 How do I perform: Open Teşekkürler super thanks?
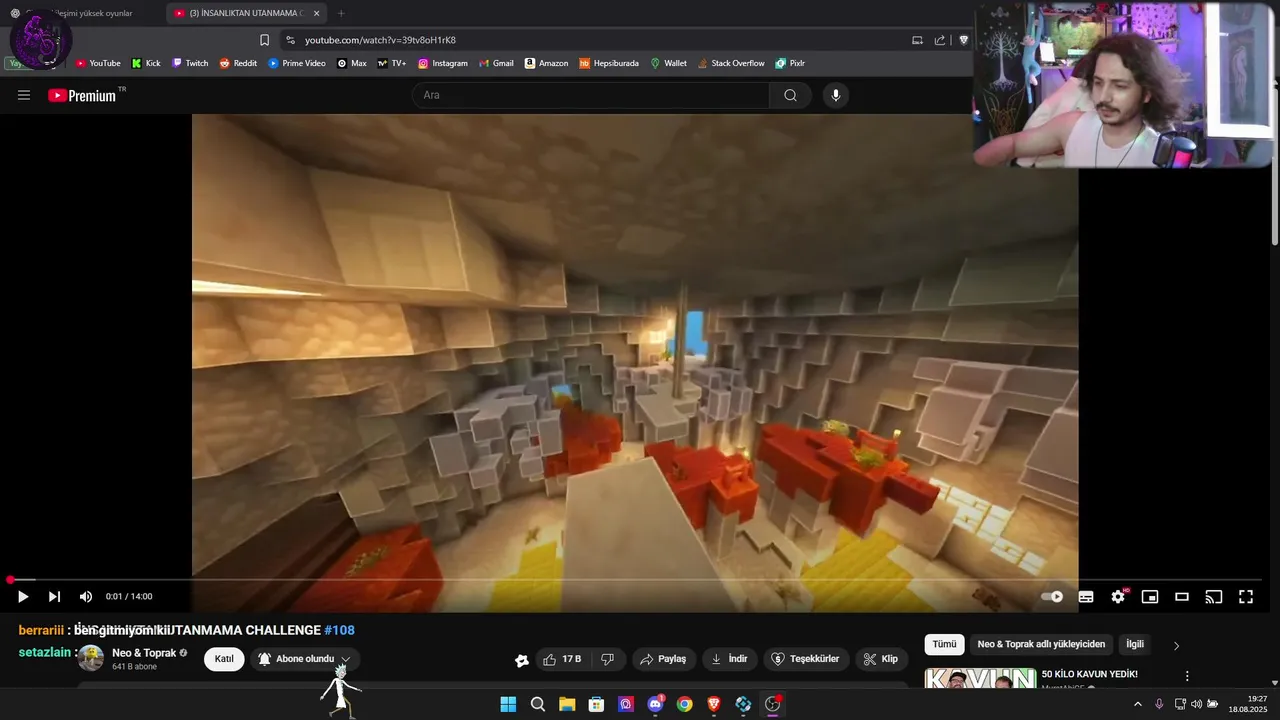[x=807, y=659]
